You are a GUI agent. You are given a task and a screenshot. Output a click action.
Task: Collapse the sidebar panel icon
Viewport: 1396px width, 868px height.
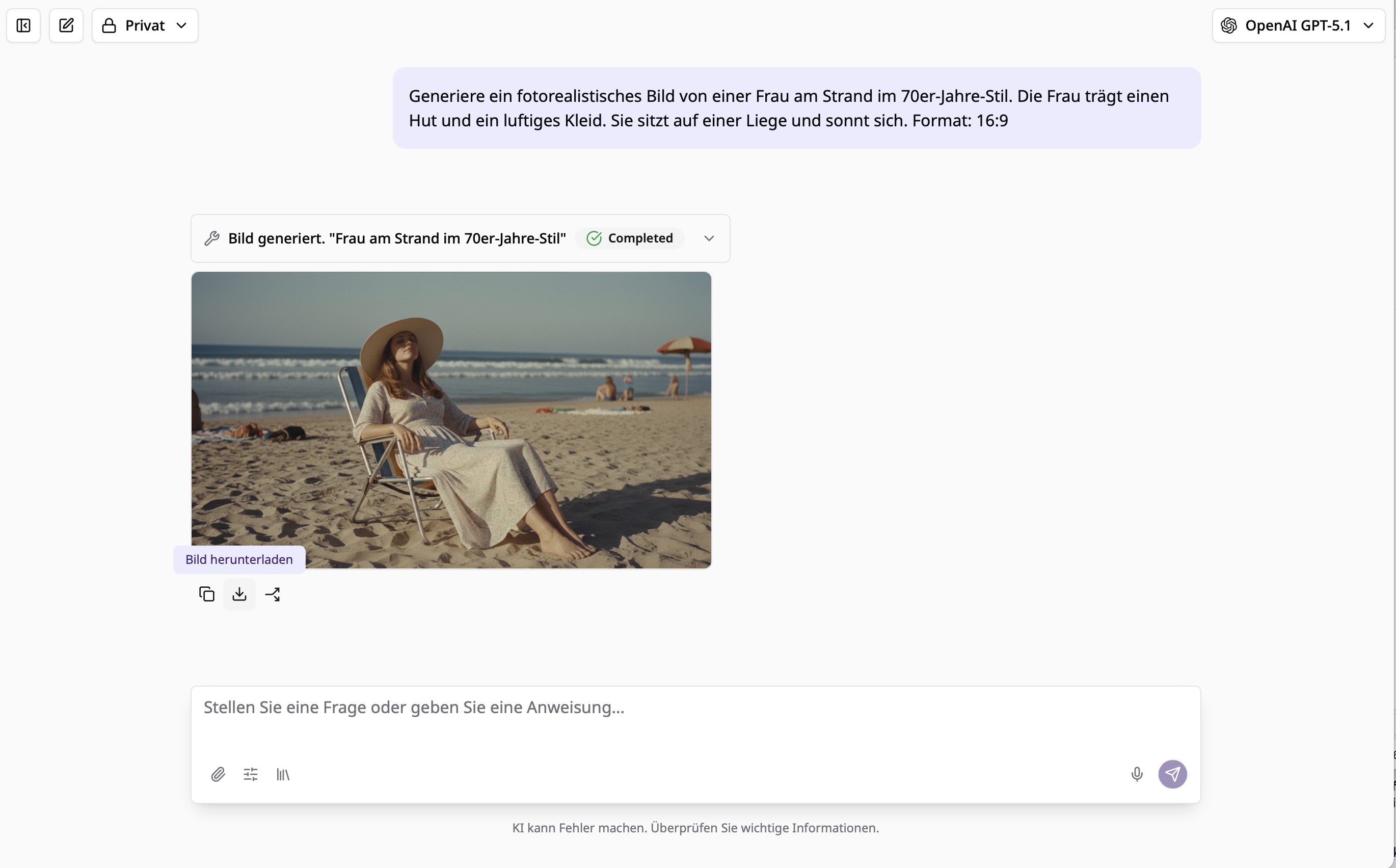tap(23, 25)
